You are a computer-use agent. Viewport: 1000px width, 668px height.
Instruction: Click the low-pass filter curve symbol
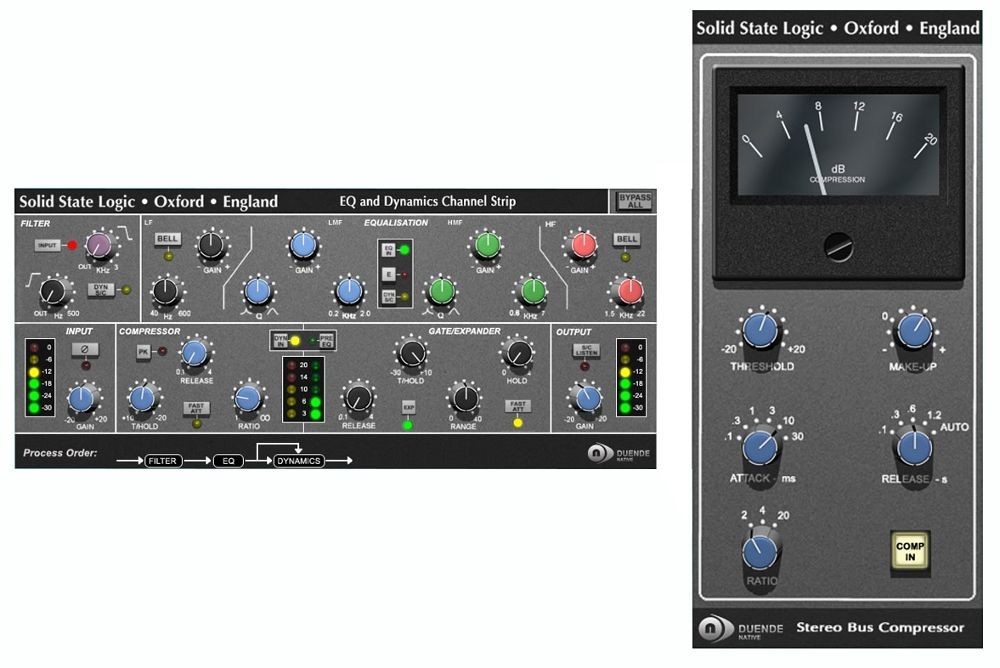(125, 232)
